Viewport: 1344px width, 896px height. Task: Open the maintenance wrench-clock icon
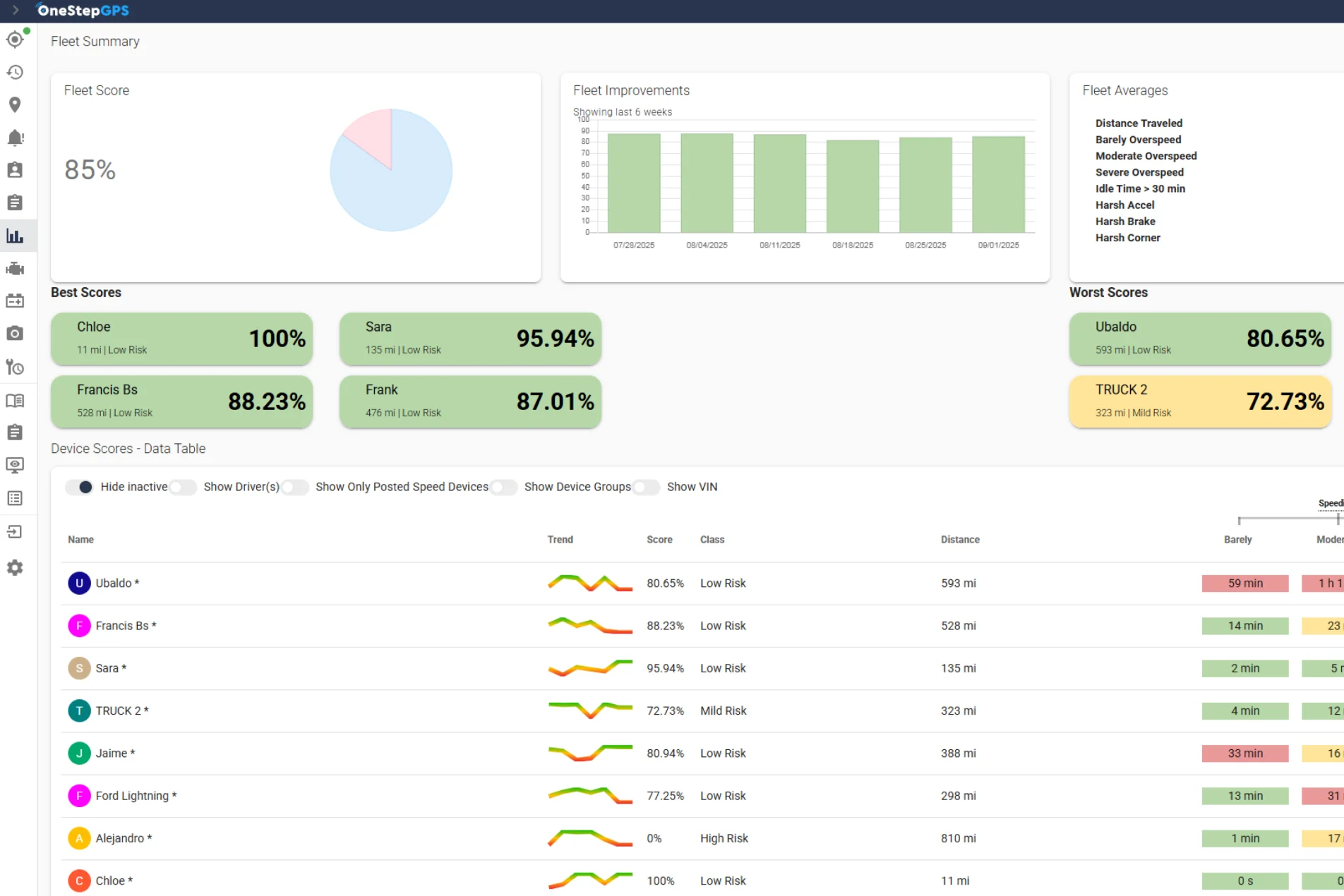click(x=15, y=367)
